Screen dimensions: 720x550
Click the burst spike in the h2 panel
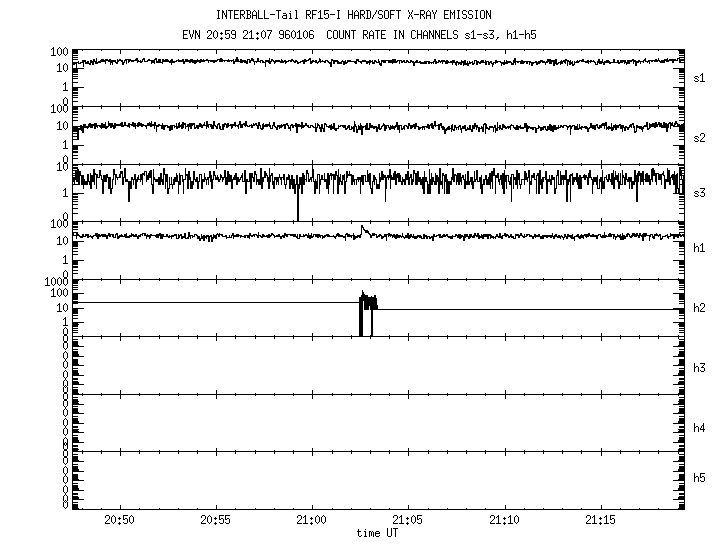pos(368,302)
